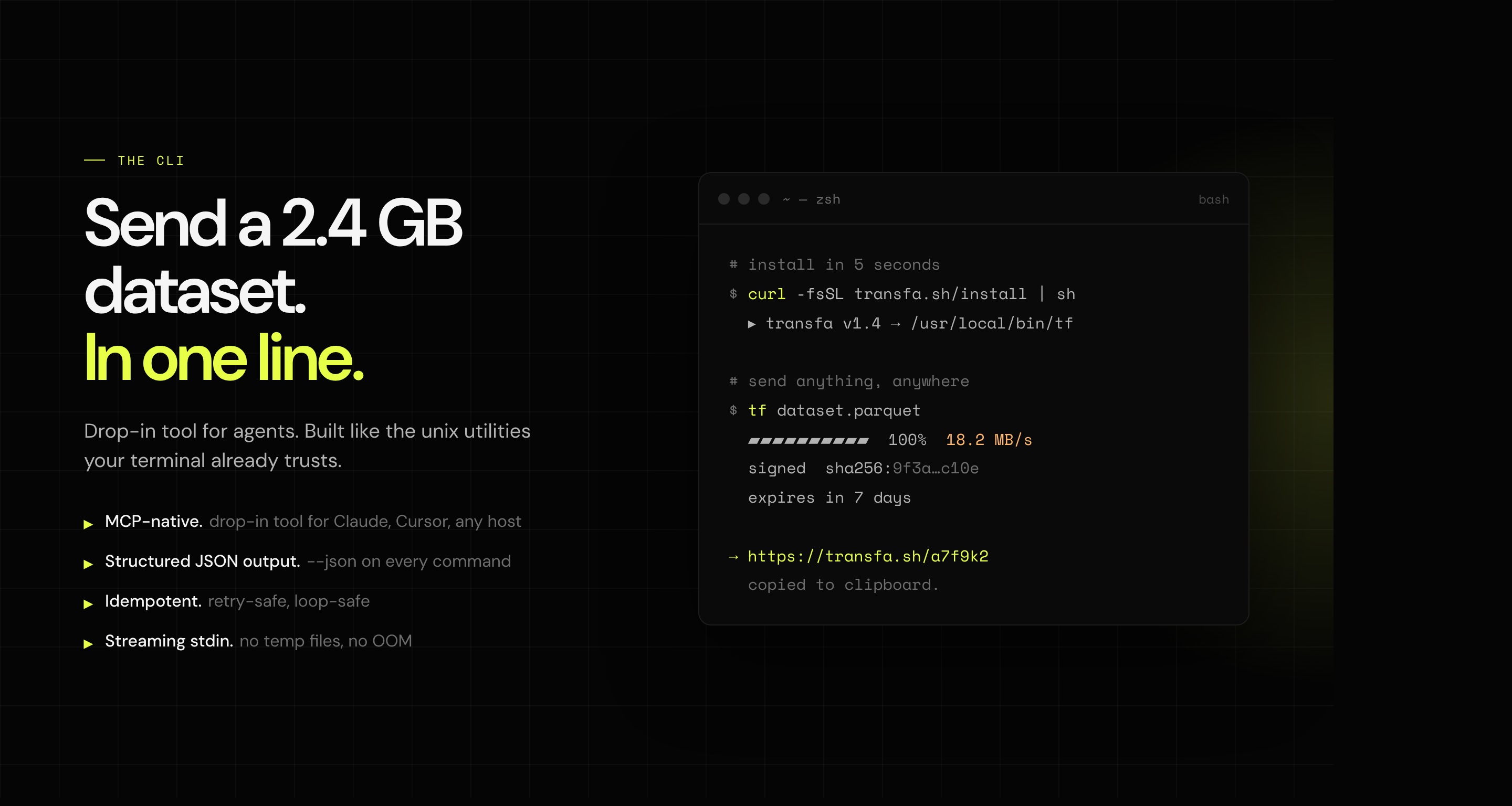Click the "18.2 MB/s" transfer speed

[x=989, y=440]
